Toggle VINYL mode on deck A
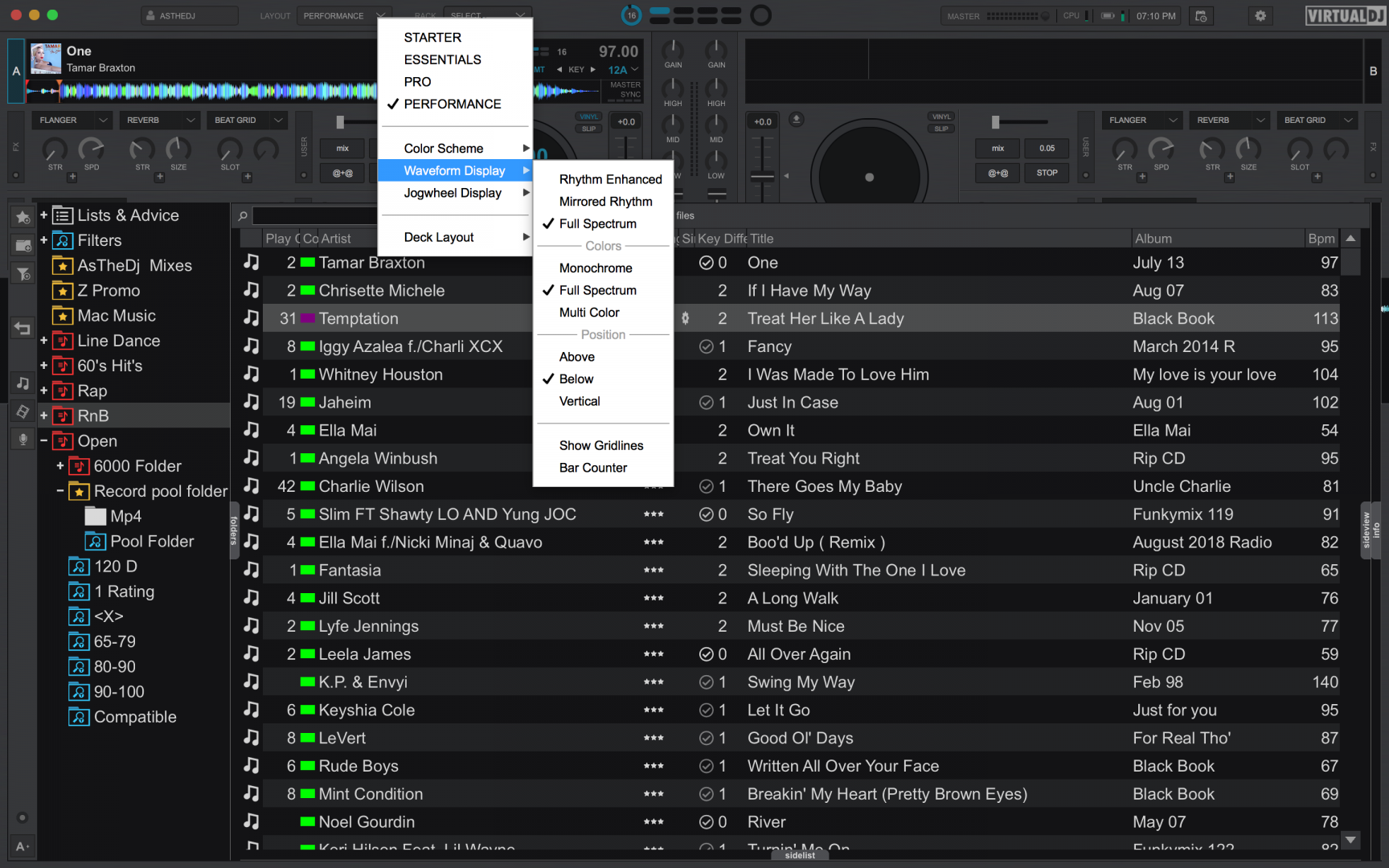Screen dimensions: 1389x868 [589, 117]
